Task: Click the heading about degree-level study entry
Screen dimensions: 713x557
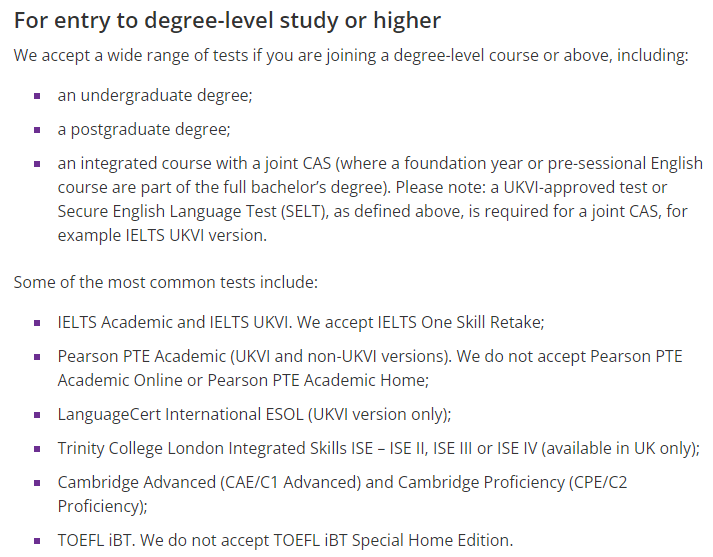Action: click(227, 20)
